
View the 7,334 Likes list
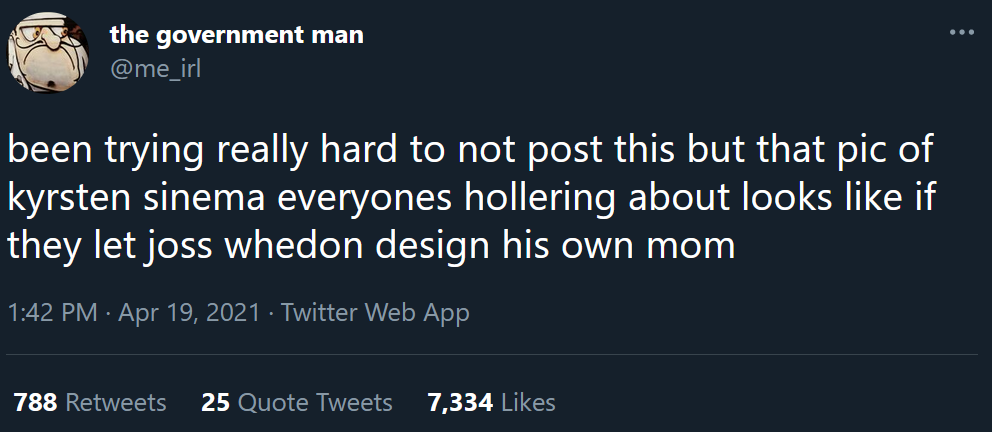click(490, 403)
